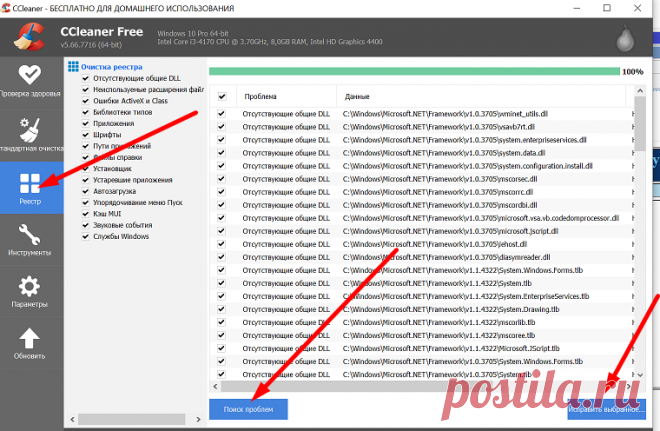
Task: Select the diasymreader.dll path row
Action: pyautogui.click(x=421, y=257)
